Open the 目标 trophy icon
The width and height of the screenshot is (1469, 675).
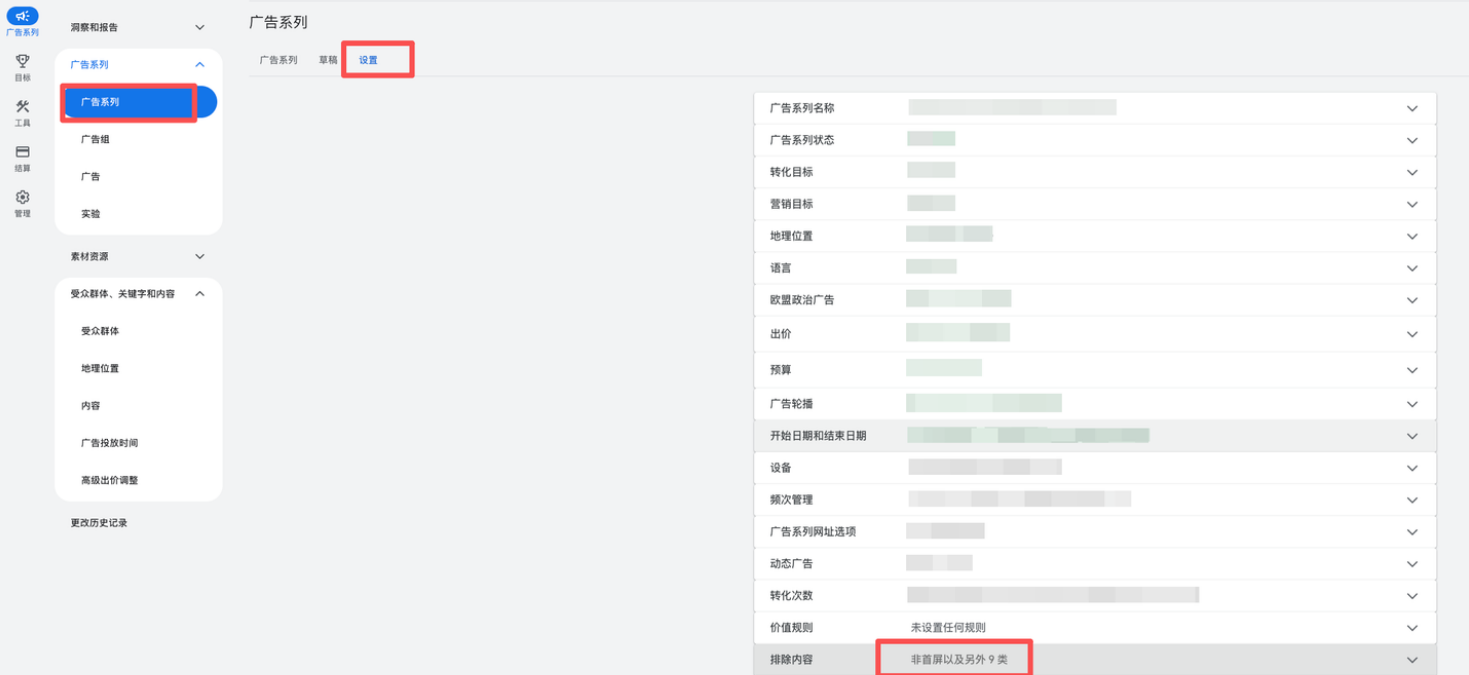(22, 62)
